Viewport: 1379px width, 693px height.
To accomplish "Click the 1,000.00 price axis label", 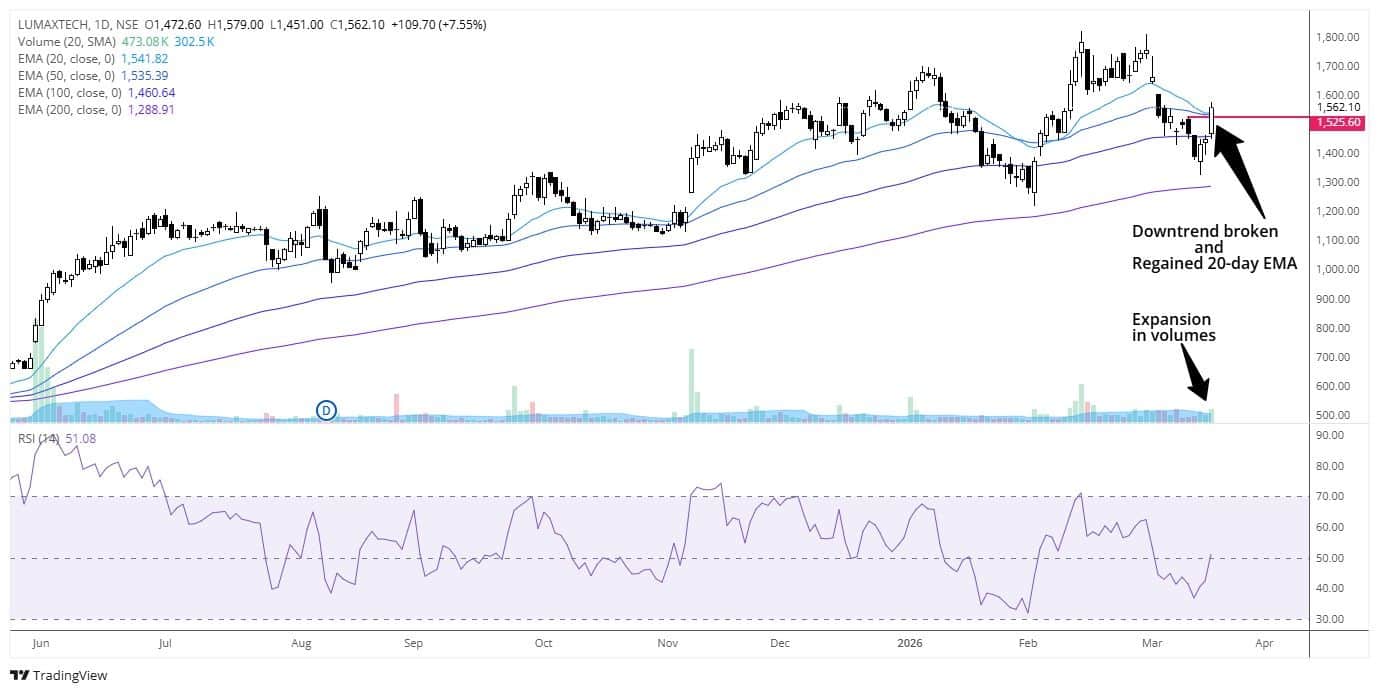I will point(1340,269).
